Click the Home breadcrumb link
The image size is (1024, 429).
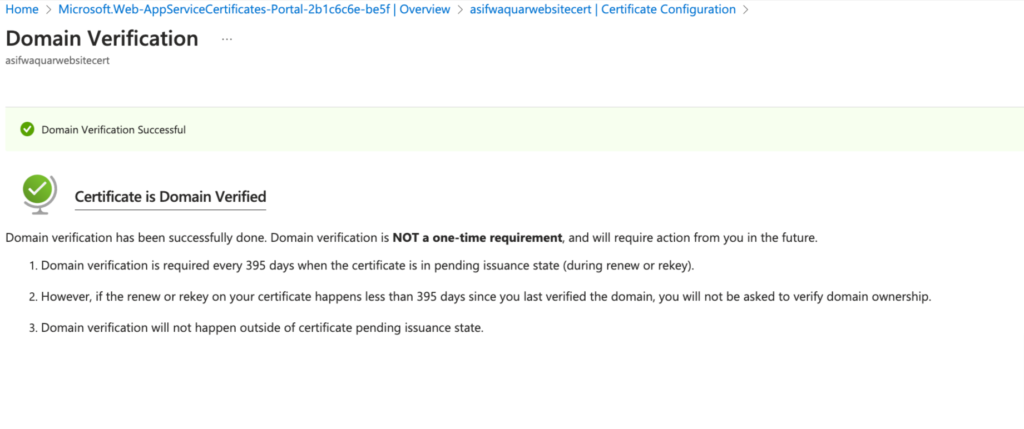coord(21,9)
